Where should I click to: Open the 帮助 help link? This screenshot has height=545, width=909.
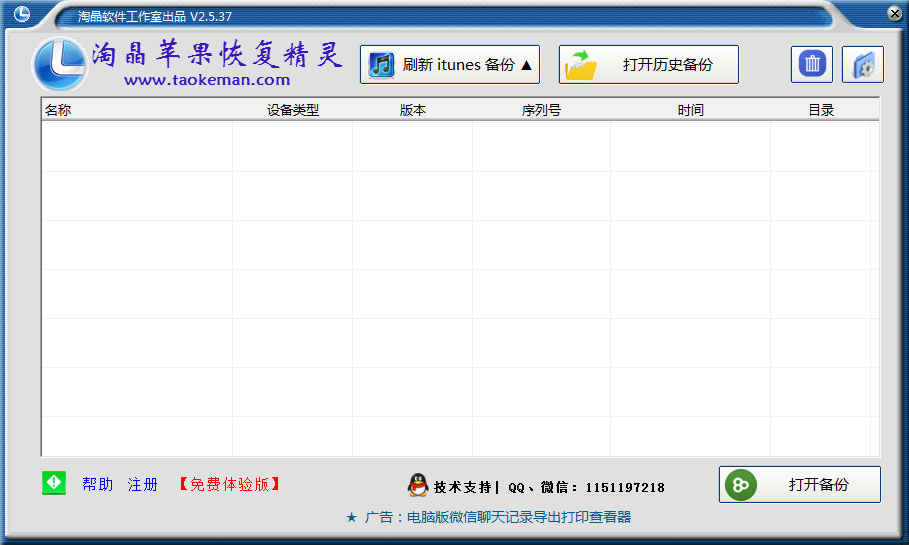[97, 484]
